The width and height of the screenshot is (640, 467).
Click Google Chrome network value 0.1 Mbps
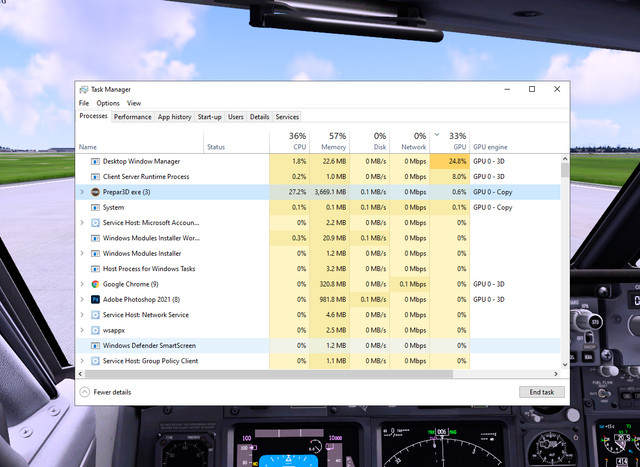413,284
